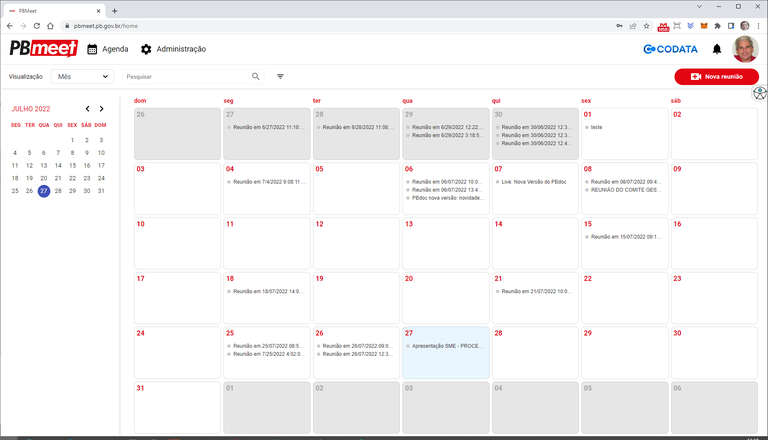
Task: Select day 31 cell in calendar grid
Action: pyautogui.click(x=177, y=408)
